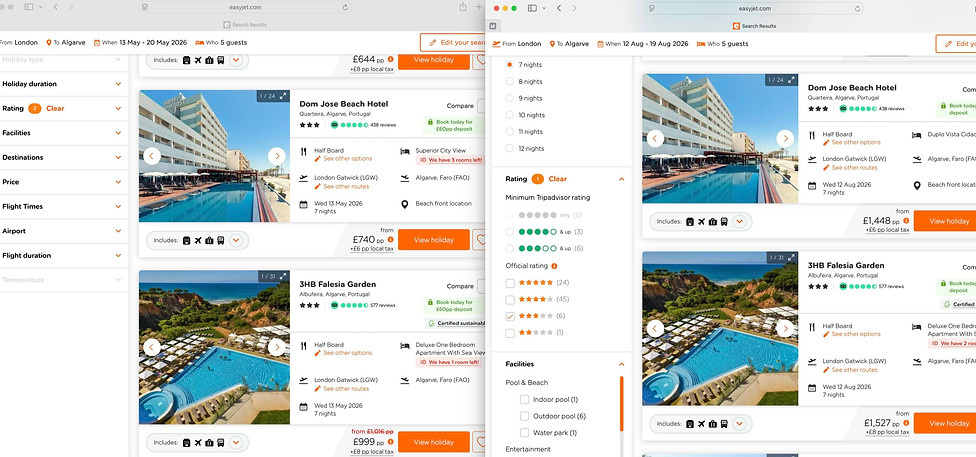Click info icon beside £1,527 pp price

[x=906, y=422]
